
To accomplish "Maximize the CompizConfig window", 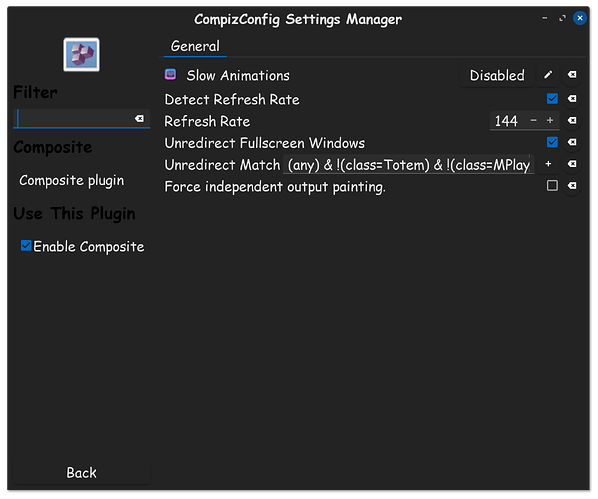I will (x=562, y=18).
